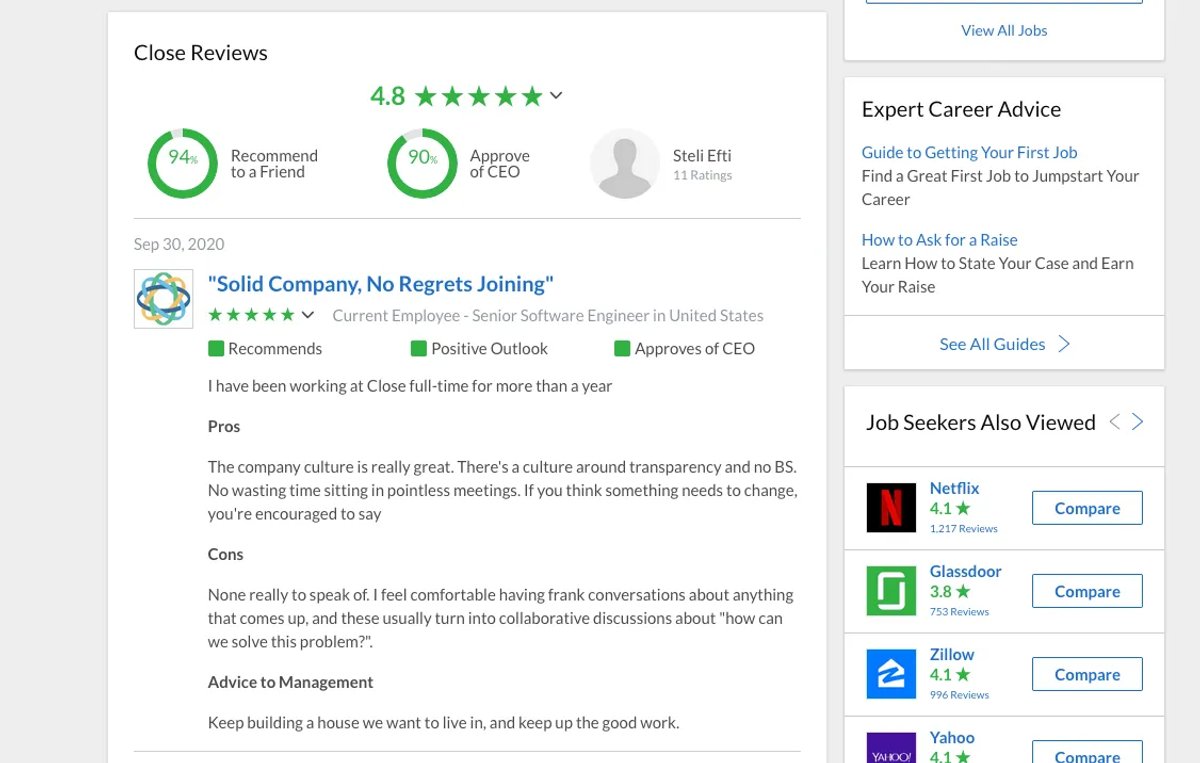Viewport: 1200px width, 763px height.
Task: Click the Close Reviews heading
Action: pyautogui.click(x=201, y=53)
